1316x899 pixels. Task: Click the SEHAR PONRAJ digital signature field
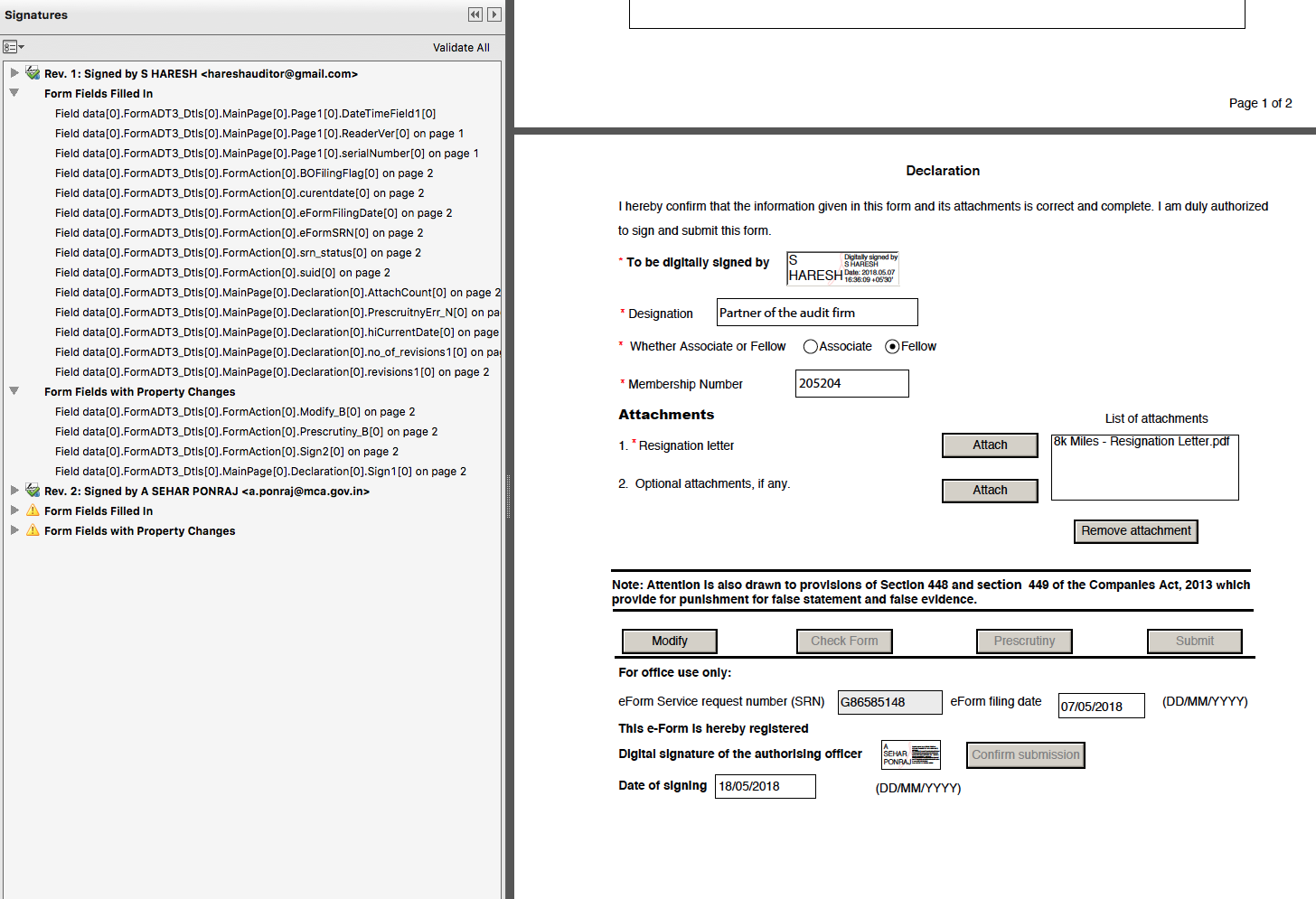pyautogui.click(x=911, y=755)
